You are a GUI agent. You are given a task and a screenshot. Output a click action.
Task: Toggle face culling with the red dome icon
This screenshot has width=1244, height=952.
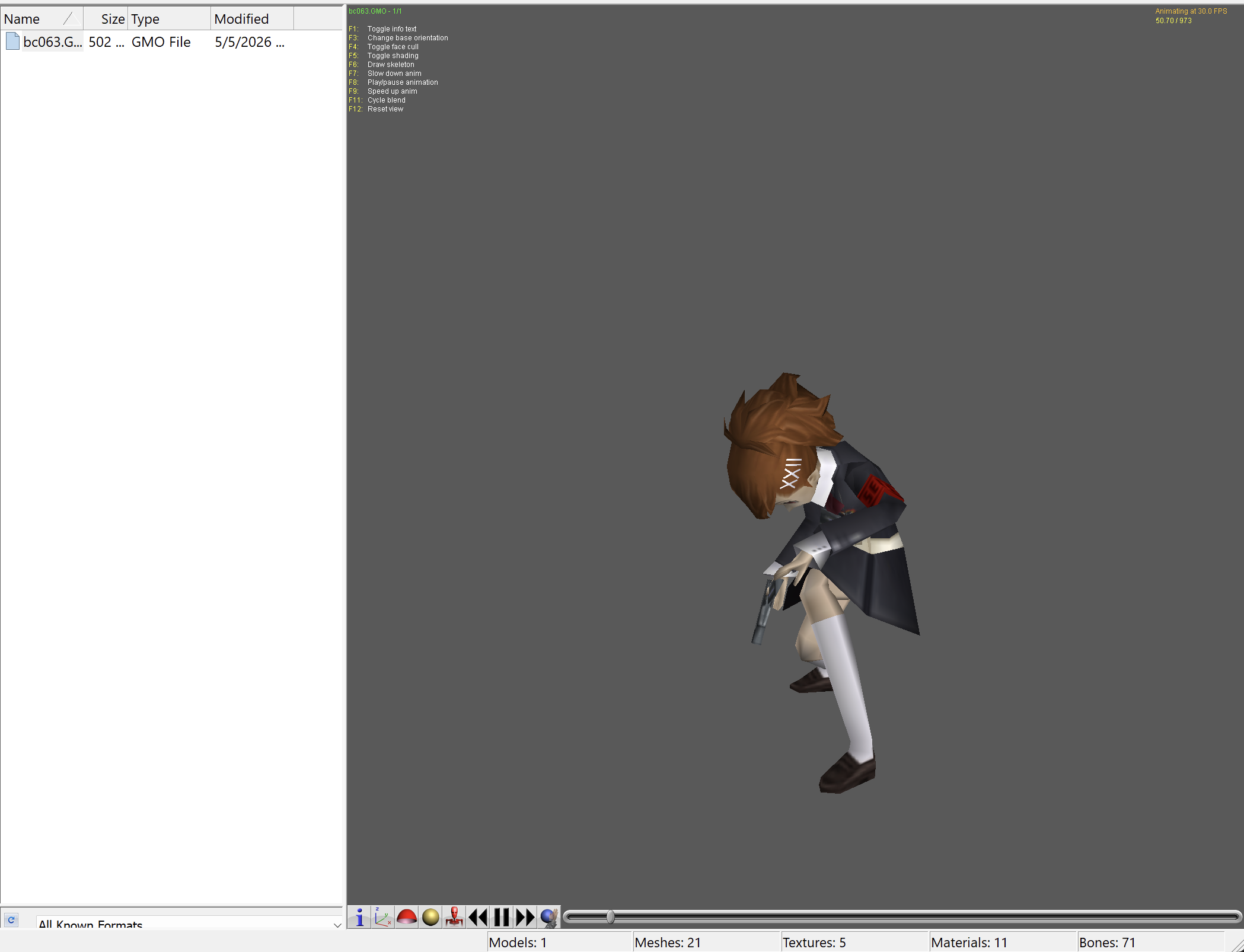407,917
